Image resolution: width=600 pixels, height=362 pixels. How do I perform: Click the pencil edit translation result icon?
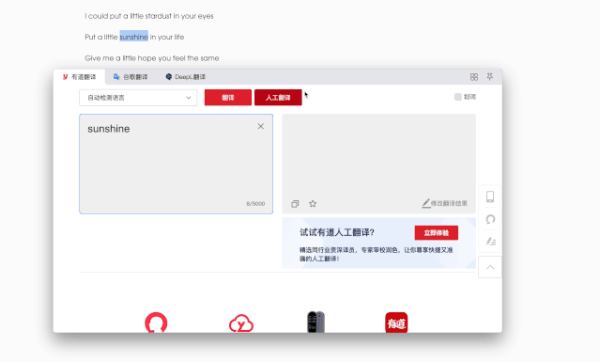click(426, 203)
